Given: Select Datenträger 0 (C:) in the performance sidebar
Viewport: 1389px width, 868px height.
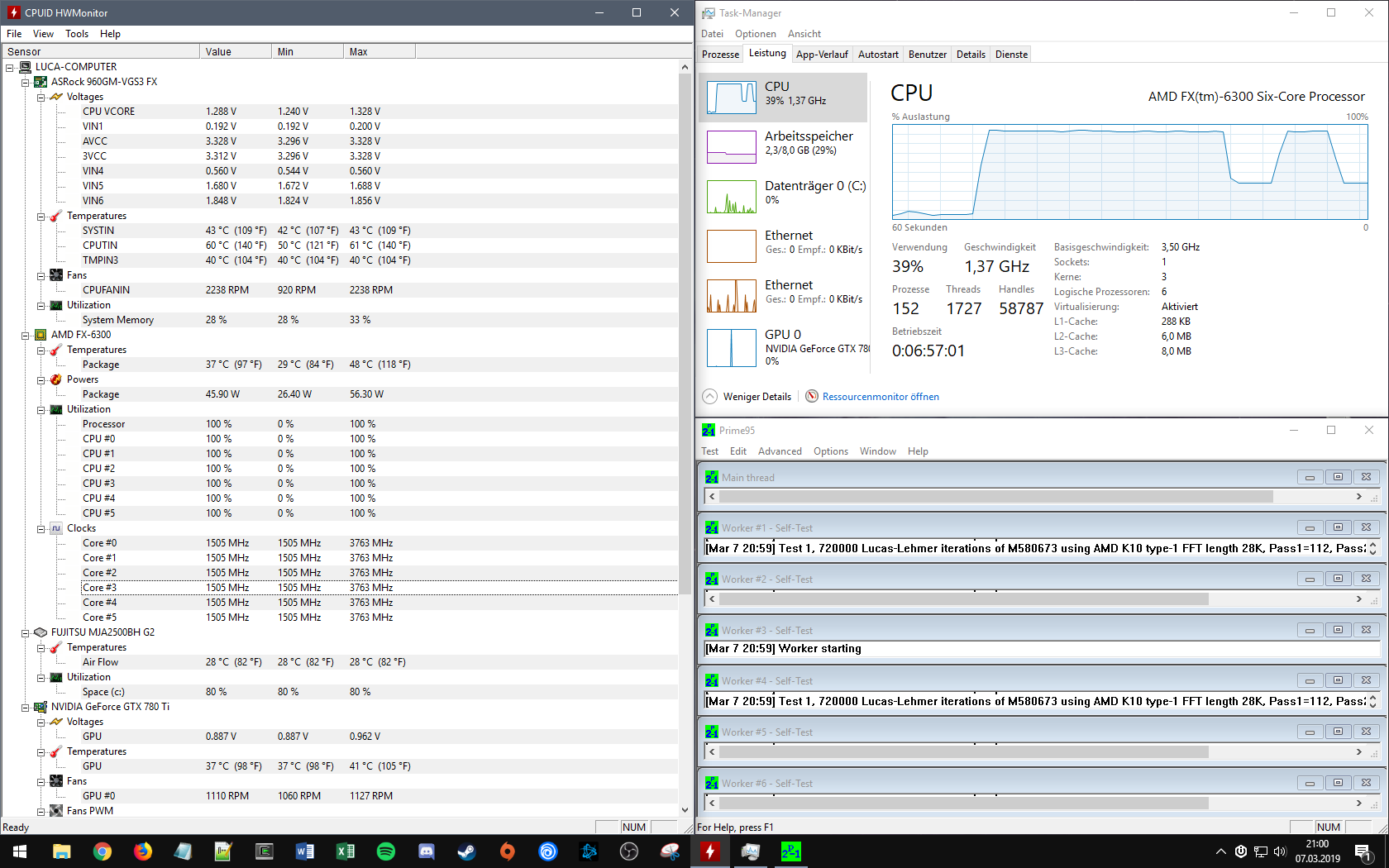Looking at the screenshot, I should click(783, 197).
